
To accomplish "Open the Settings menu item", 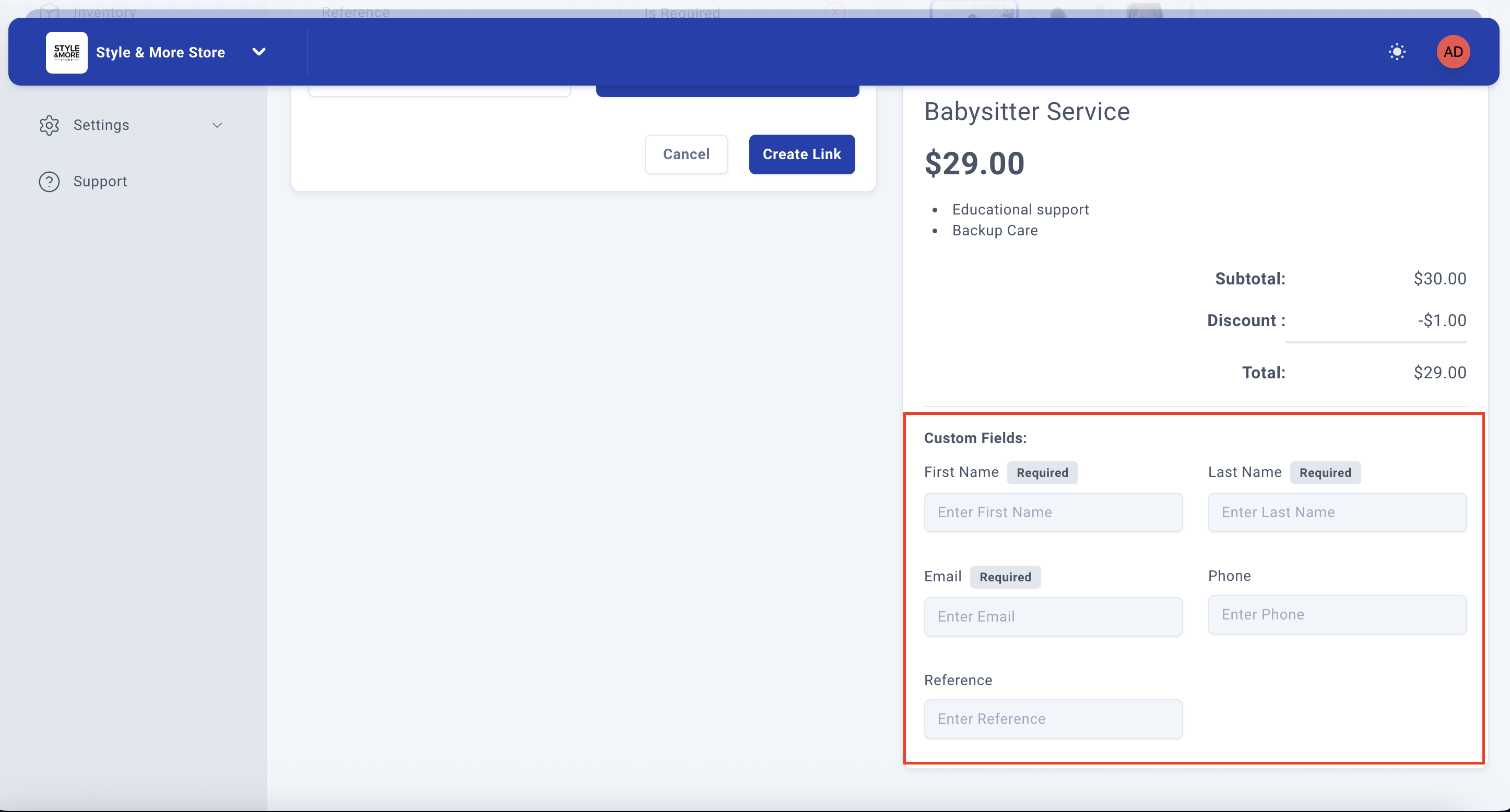I will 101,125.
